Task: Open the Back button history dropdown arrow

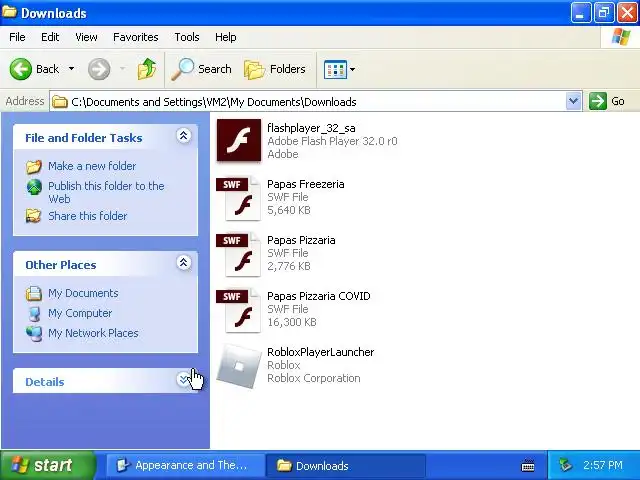Action: tap(71, 69)
